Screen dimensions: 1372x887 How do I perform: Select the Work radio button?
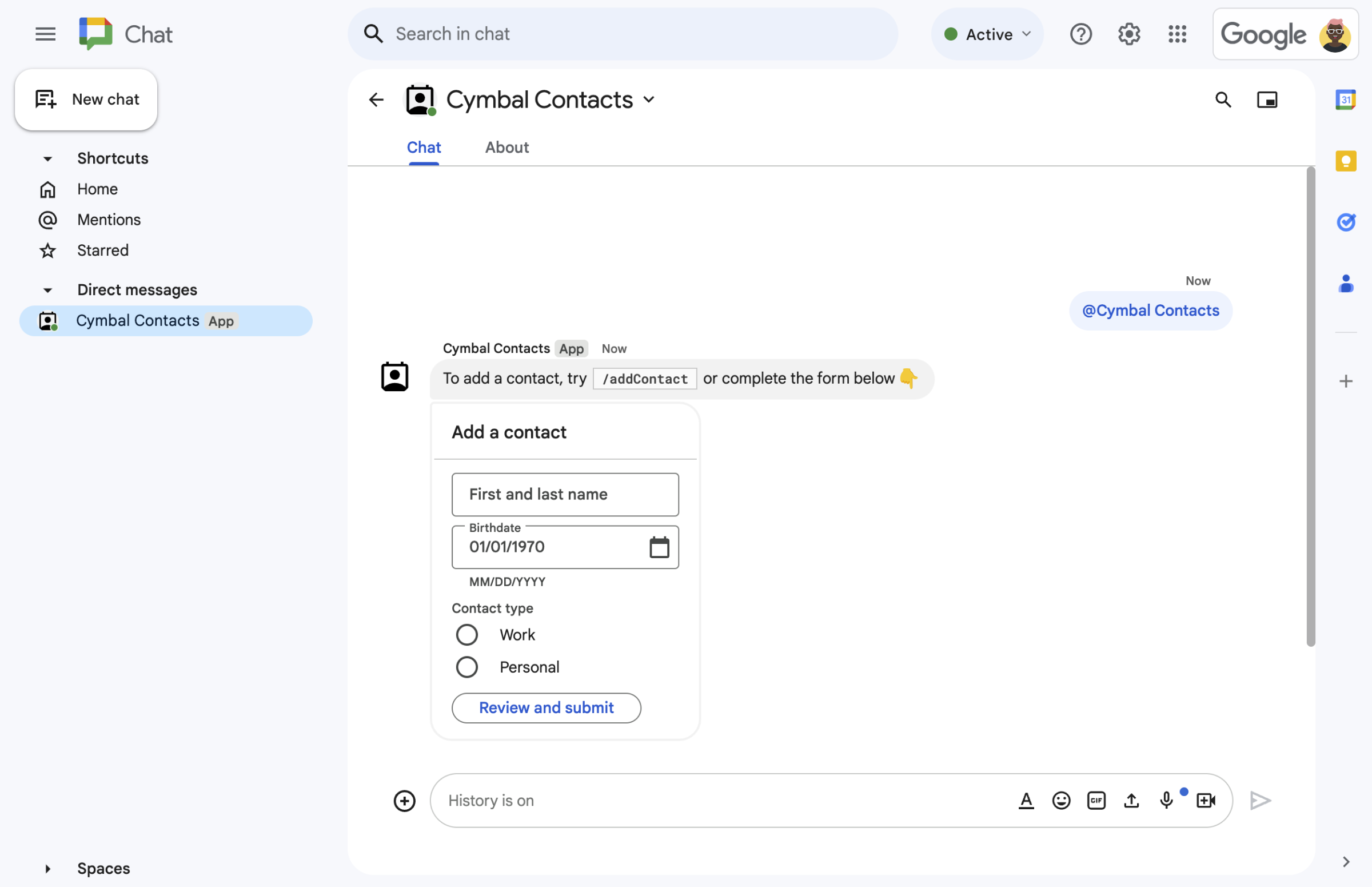pos(466,634)
